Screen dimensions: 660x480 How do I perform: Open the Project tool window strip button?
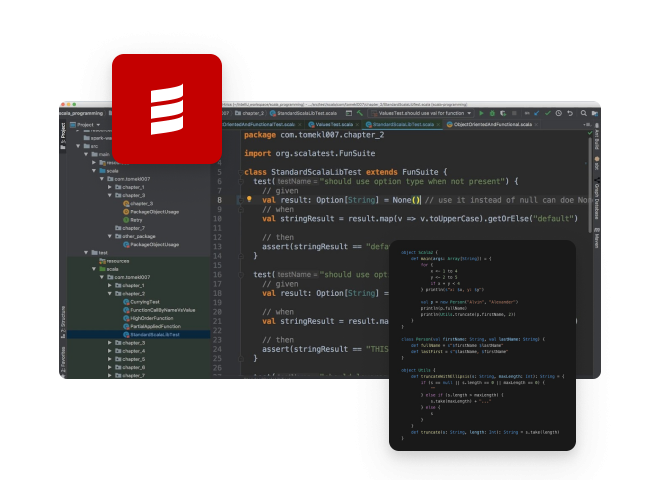pos(63,135)
